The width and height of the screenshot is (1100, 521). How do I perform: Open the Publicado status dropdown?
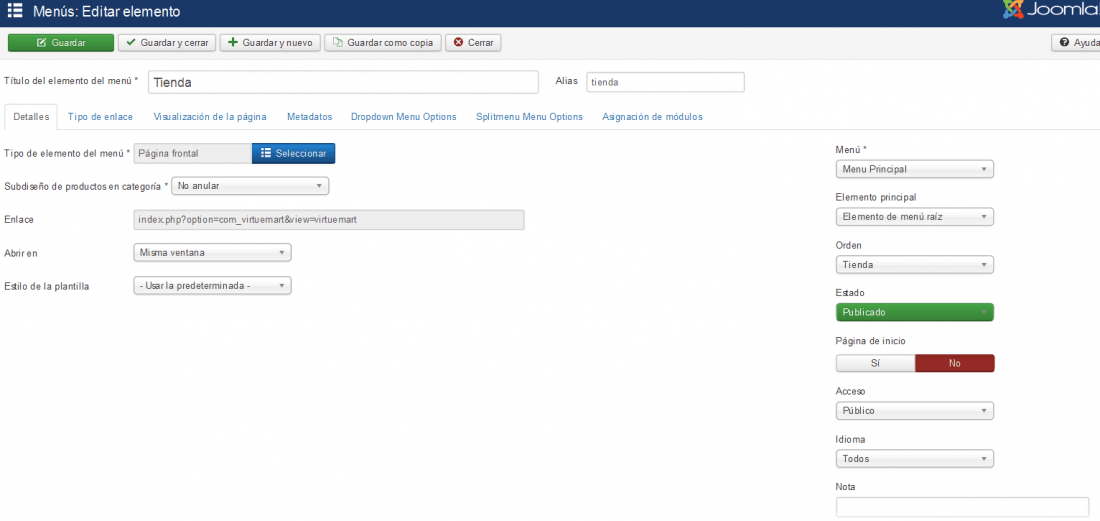915,313
